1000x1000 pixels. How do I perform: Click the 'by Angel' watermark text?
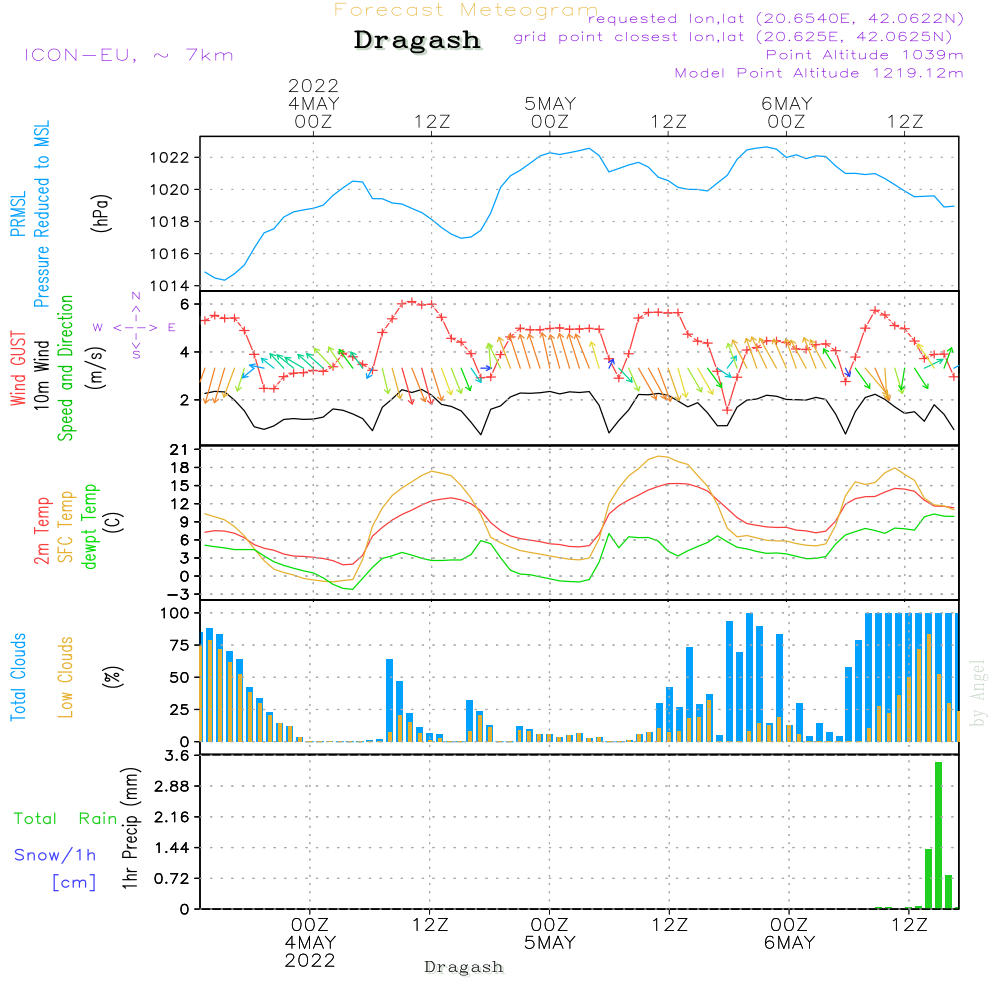[x=979, y=693]
